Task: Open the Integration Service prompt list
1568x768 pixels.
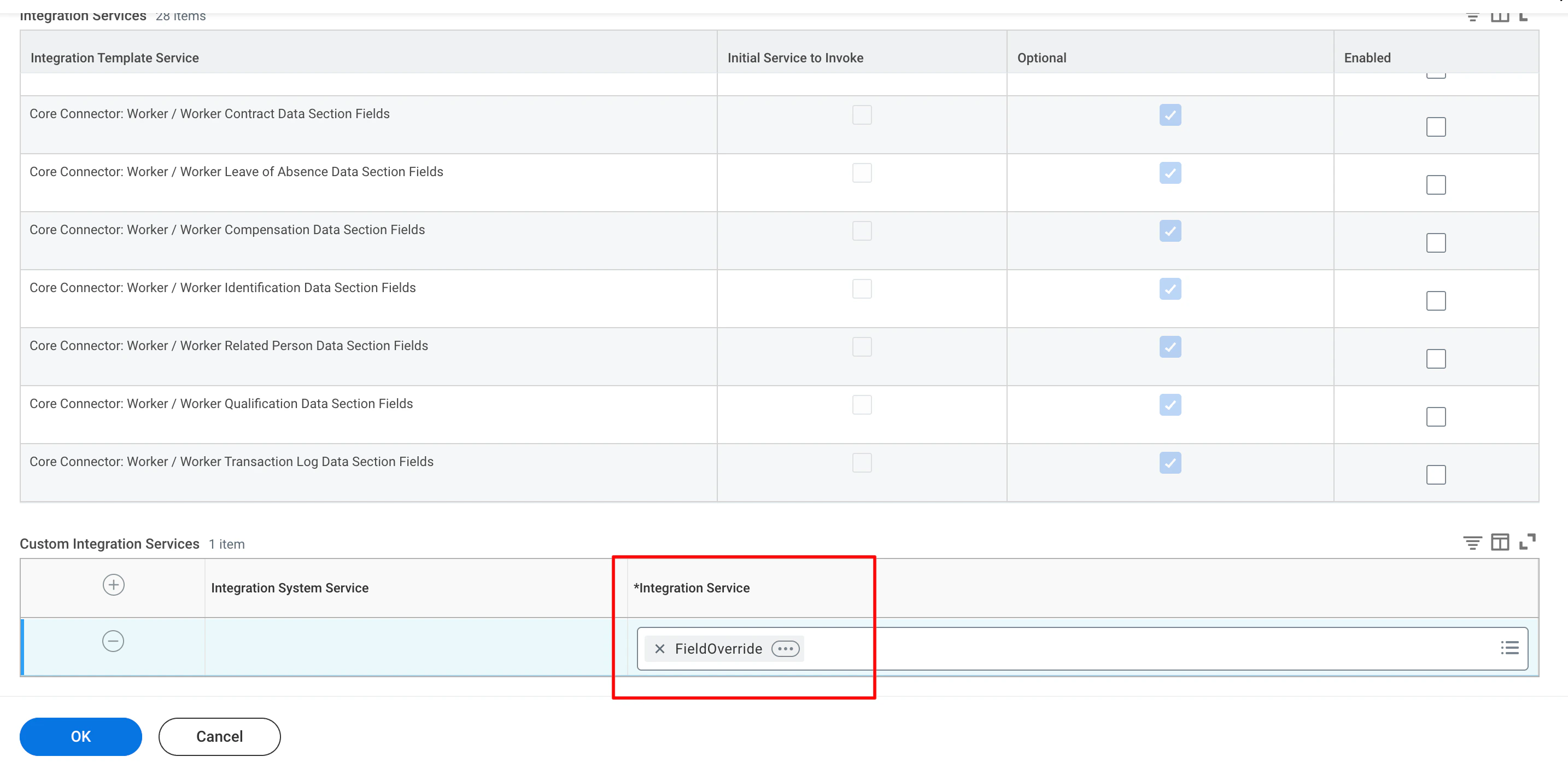Action: pos(1510,648)
